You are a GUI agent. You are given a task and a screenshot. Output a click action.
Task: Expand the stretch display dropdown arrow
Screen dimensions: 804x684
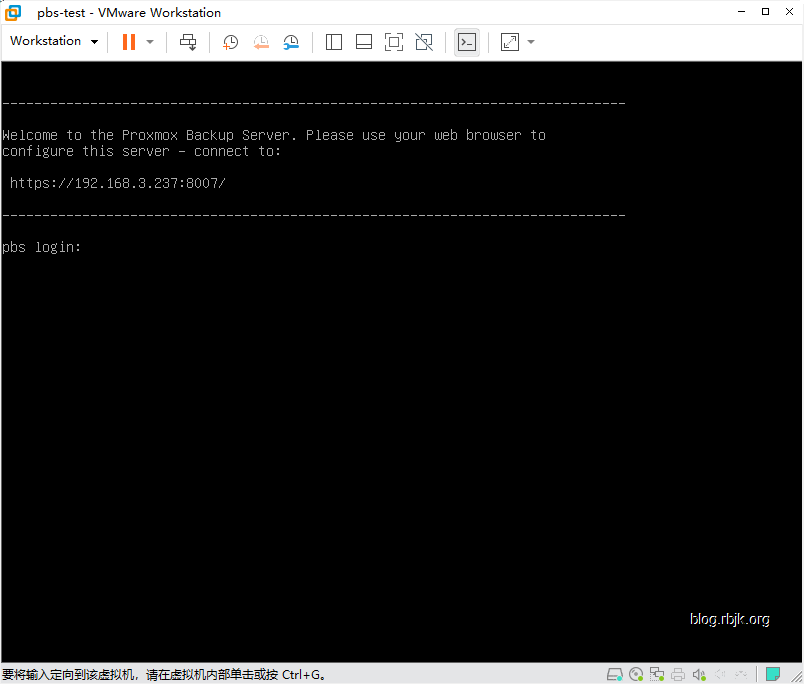tap(531, 42)
